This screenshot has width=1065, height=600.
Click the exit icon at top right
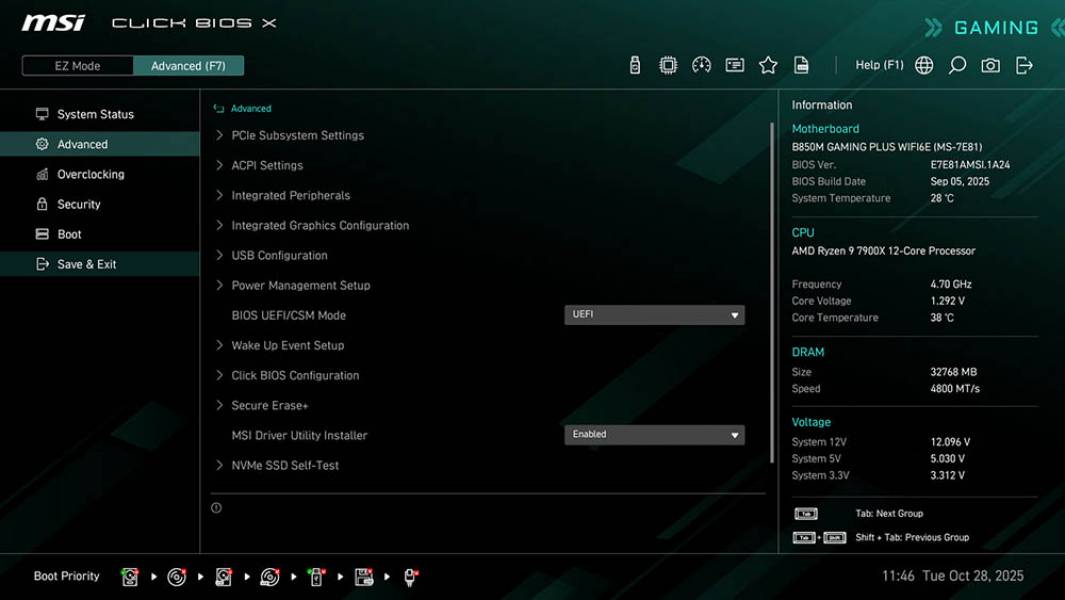coord(1023,64)
